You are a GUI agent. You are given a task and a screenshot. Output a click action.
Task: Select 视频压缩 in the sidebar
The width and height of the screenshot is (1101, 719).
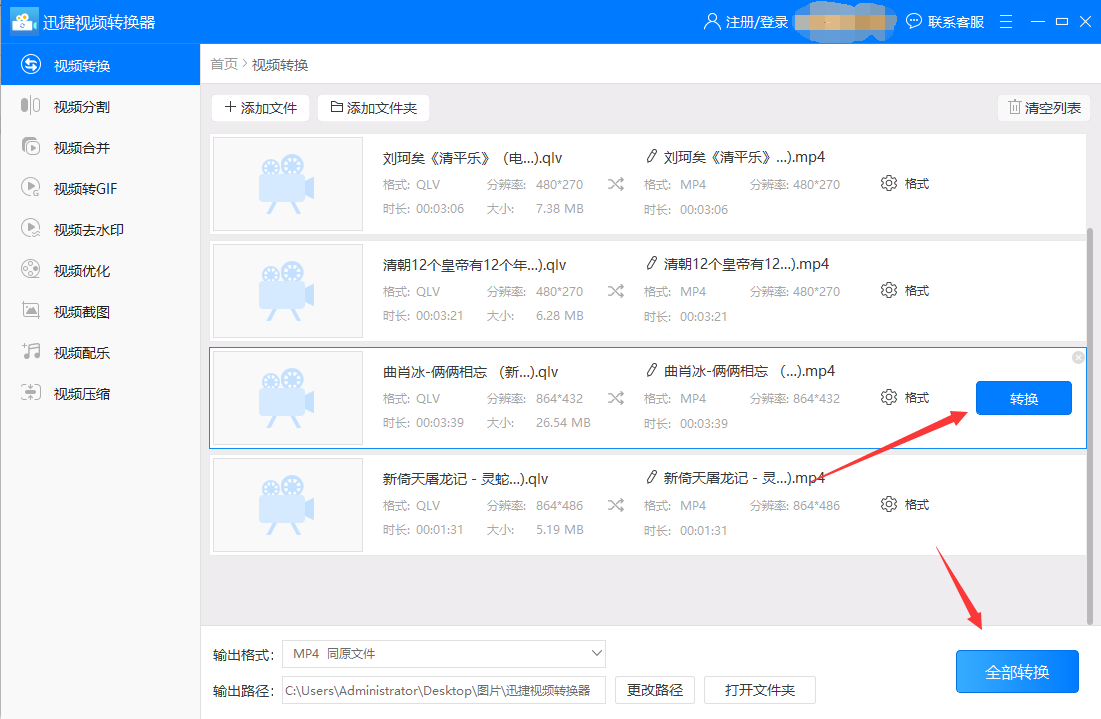pyautogui.click(x=100, y=393)
